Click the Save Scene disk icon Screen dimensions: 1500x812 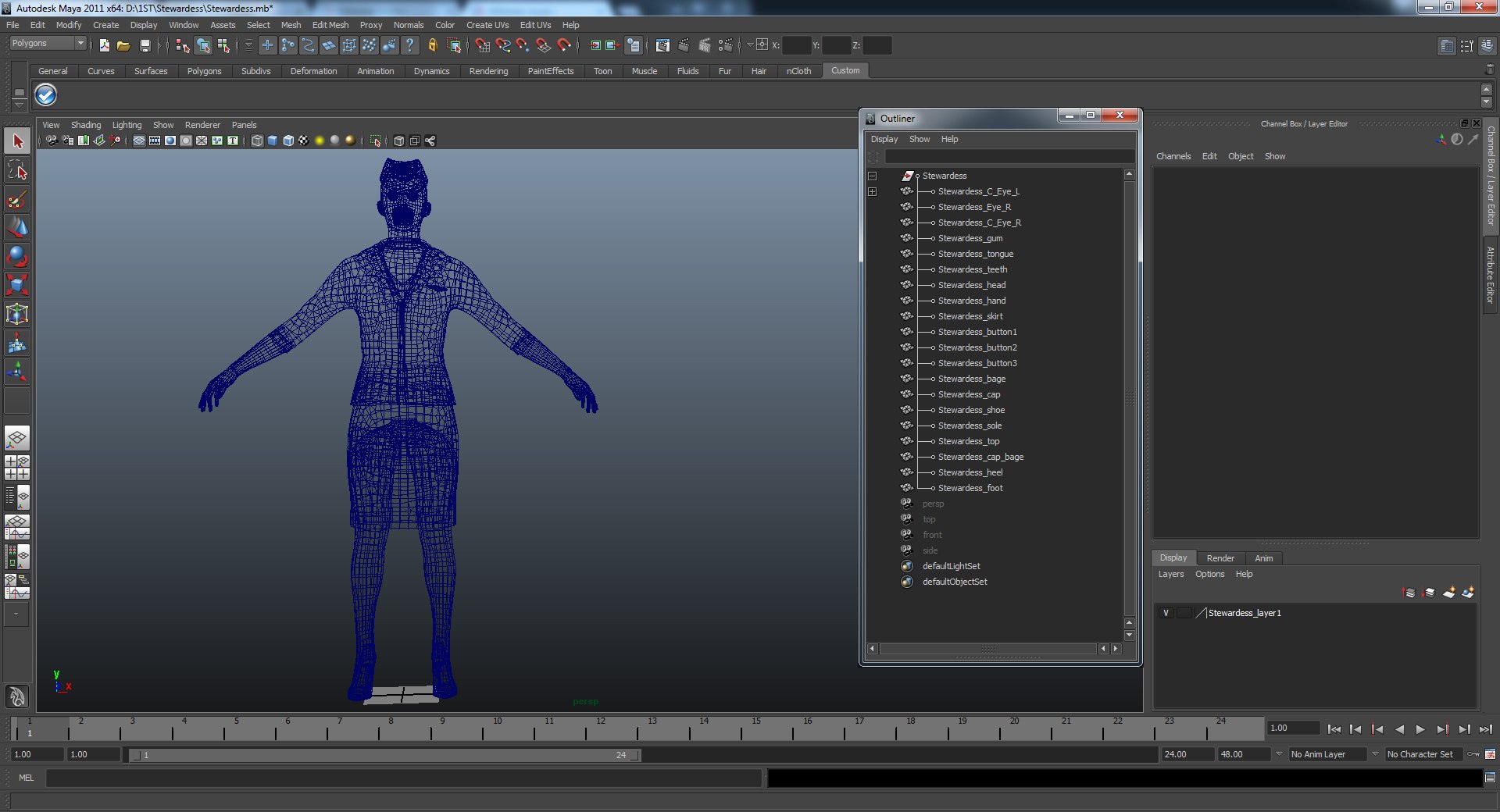145,45
